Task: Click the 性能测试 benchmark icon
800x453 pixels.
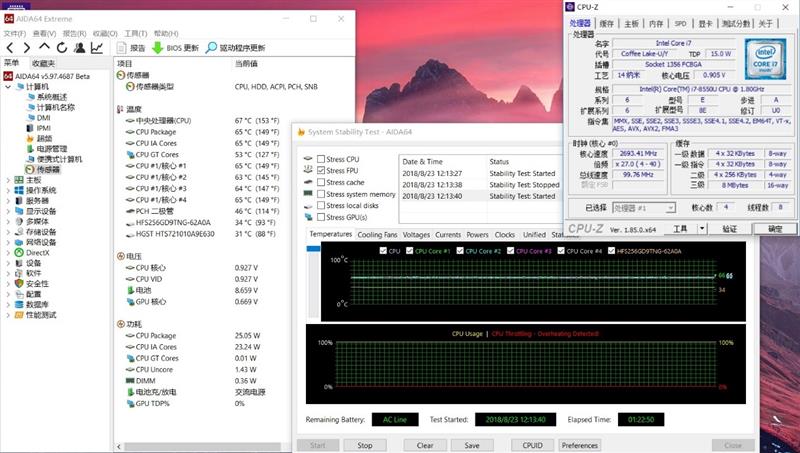Action: tap(19, 315)
